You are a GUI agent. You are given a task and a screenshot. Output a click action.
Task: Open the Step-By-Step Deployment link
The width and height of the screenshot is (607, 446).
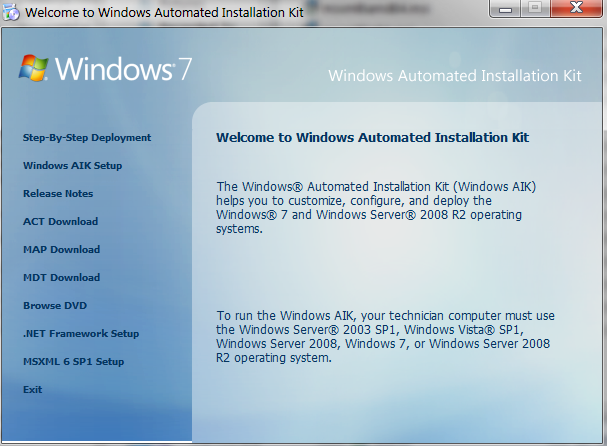tap(87, 138)
